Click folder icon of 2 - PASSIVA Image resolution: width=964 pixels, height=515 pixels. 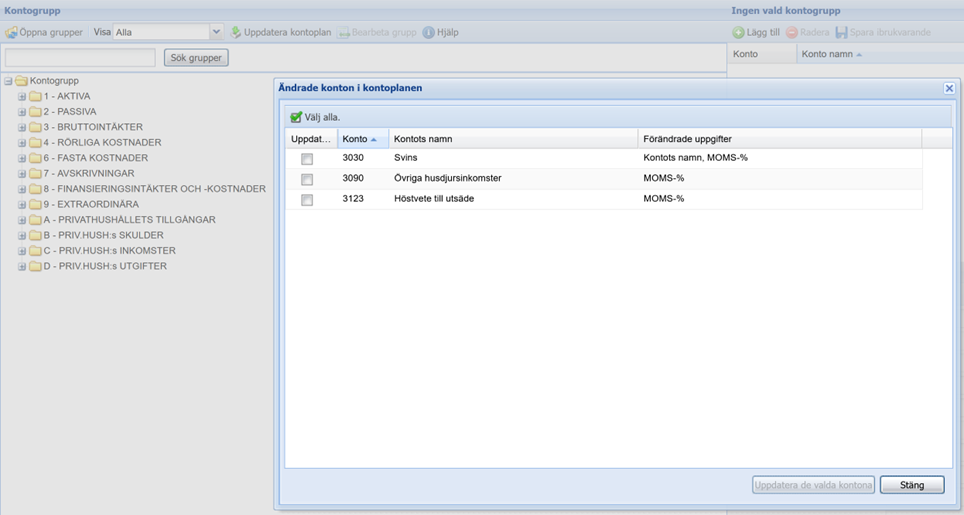point(35,111)
